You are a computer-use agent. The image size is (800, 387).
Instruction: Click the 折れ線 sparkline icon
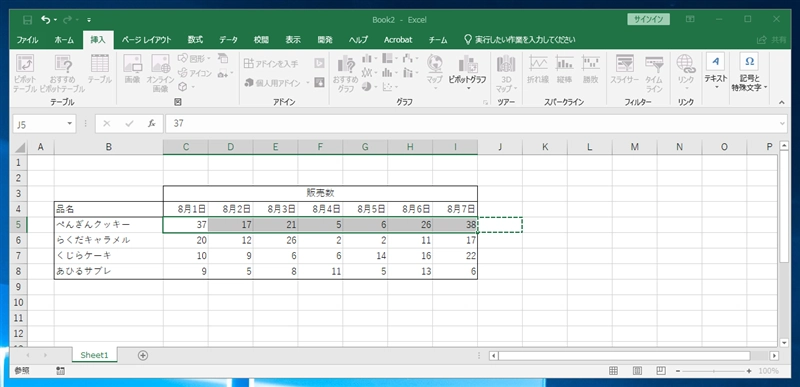[538, 69]
